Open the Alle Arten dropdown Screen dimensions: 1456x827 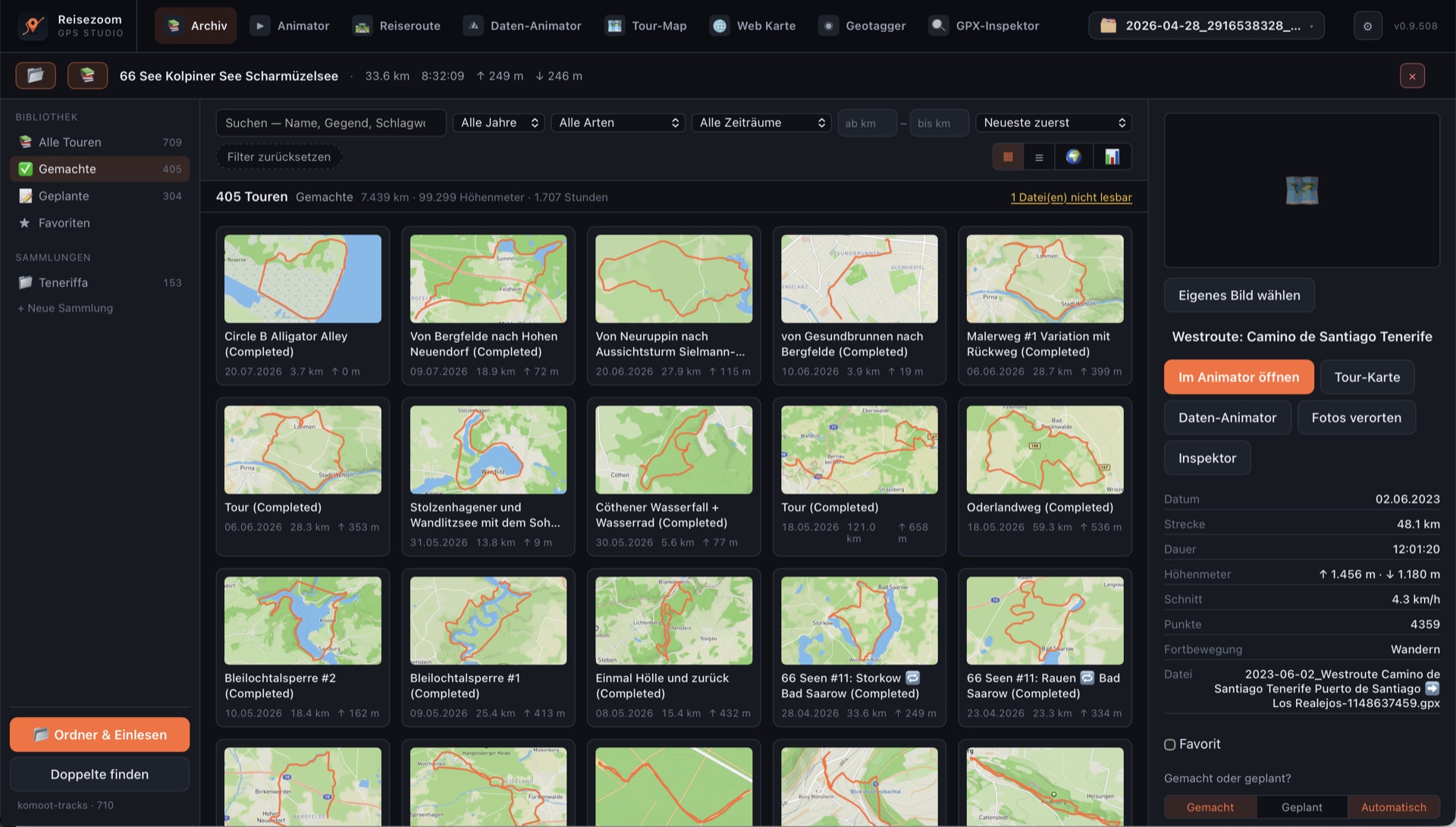tap(618, 123)
